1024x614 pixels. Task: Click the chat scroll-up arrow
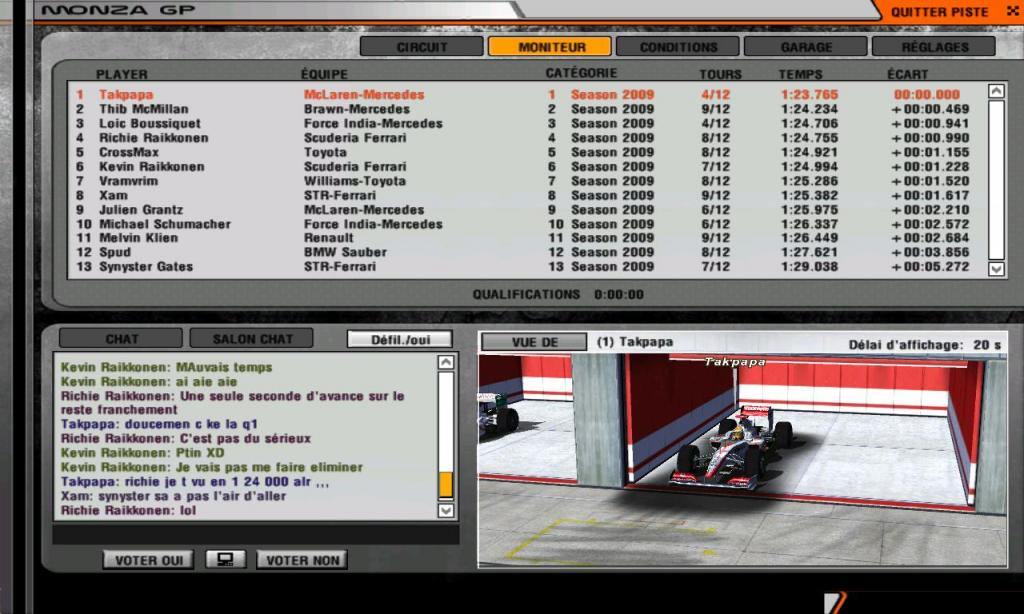(x=445, y=363)
